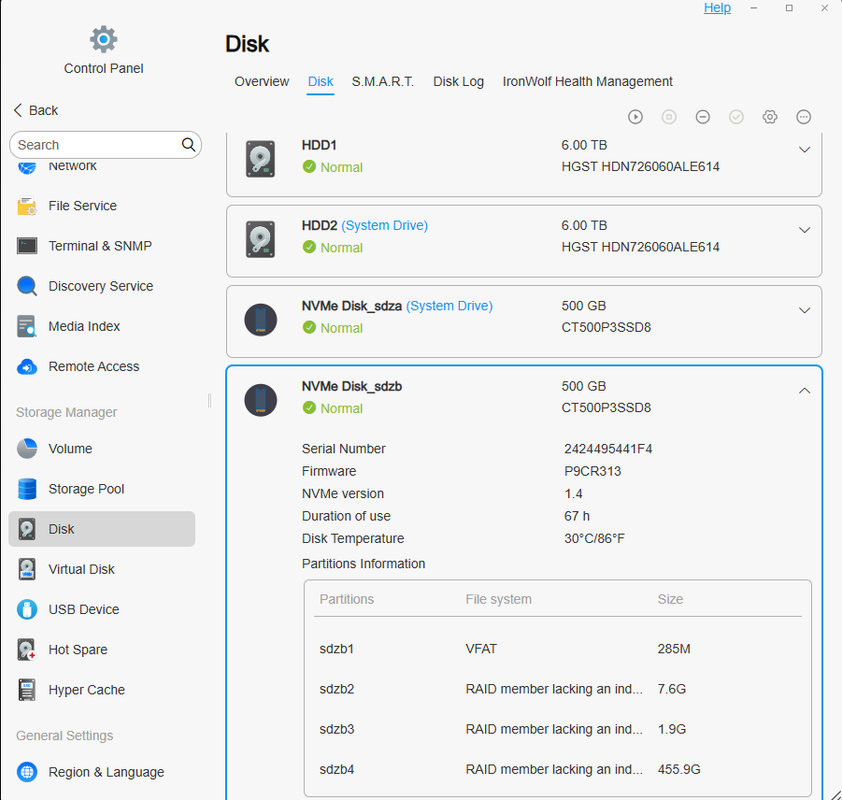This screenshot has height=800, width=842.
Task: Click the HDD2 drive icon
Action: (260, 239)
